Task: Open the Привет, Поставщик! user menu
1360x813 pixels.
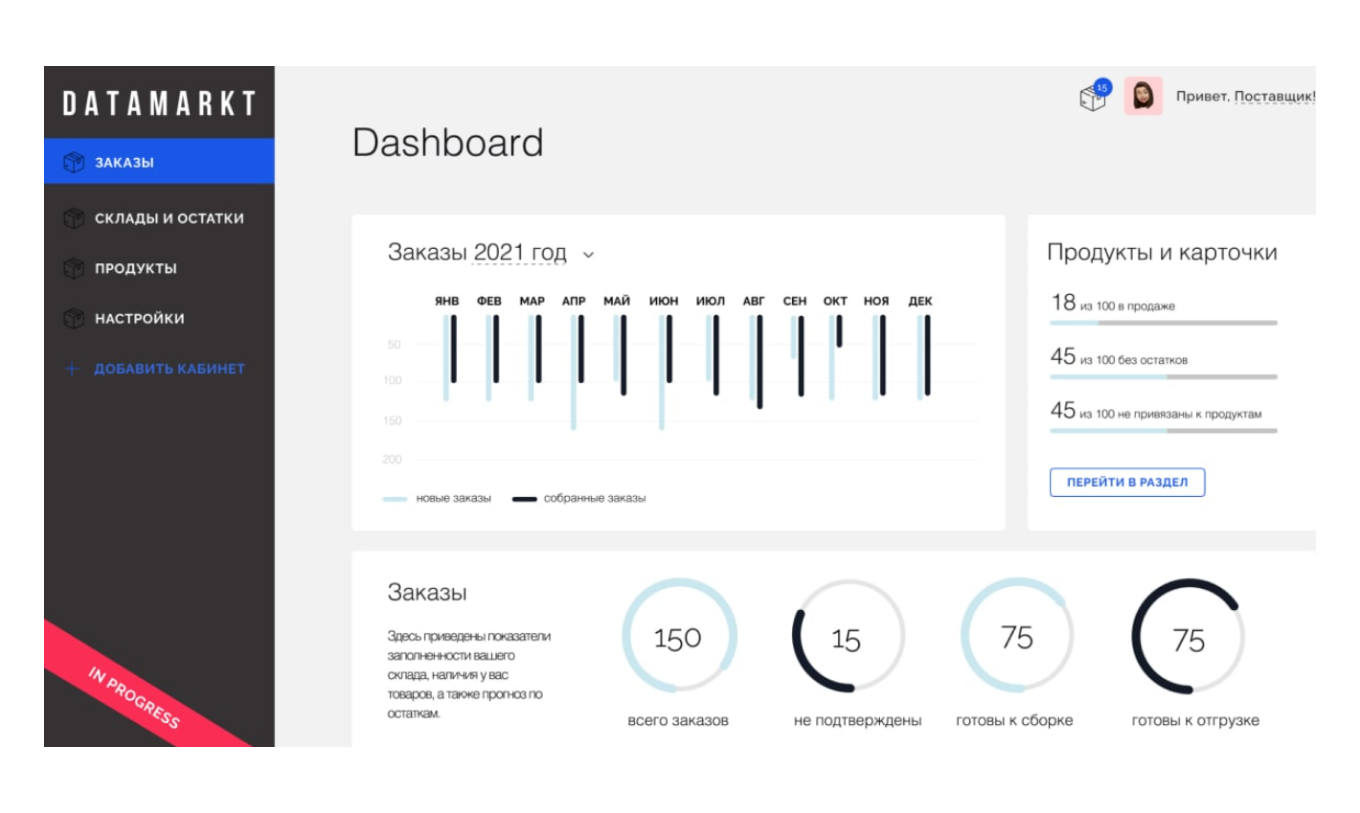Action: 1245,97
